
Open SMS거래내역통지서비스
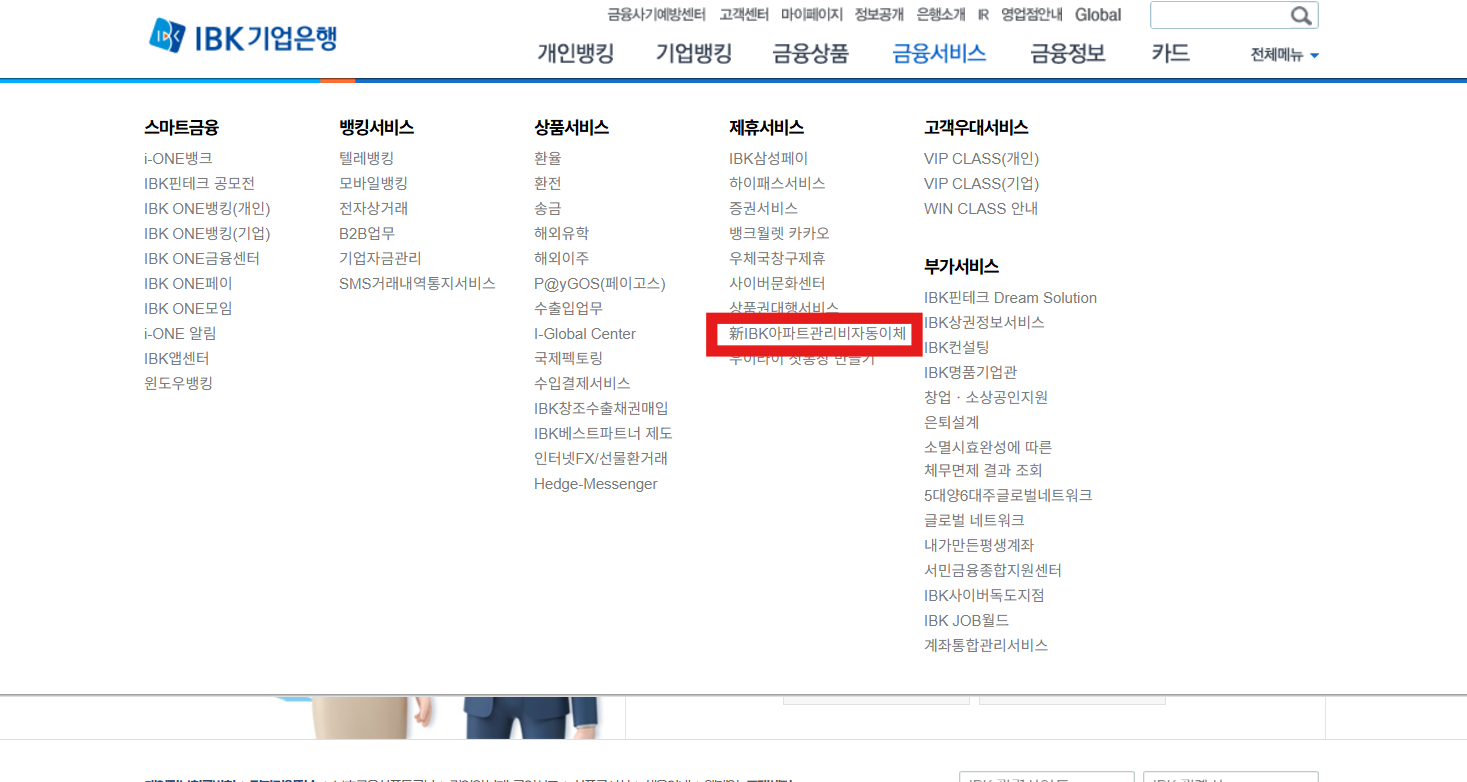click(417, 283)
